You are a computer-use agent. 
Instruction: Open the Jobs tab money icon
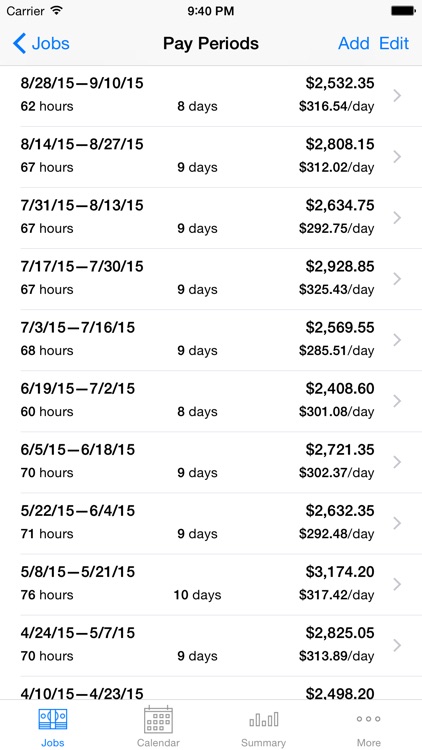coord(53,719)
